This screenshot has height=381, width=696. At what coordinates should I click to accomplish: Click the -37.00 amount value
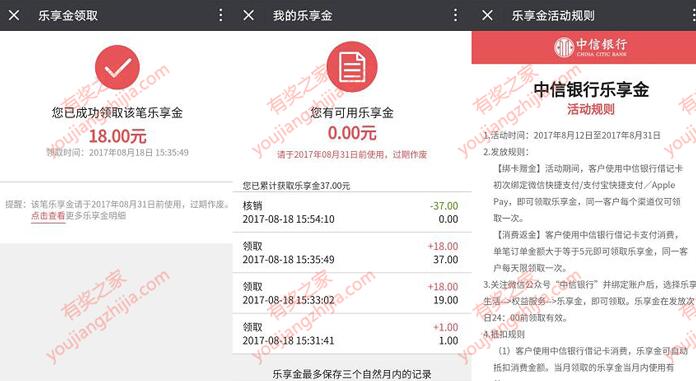coord(444,206)
